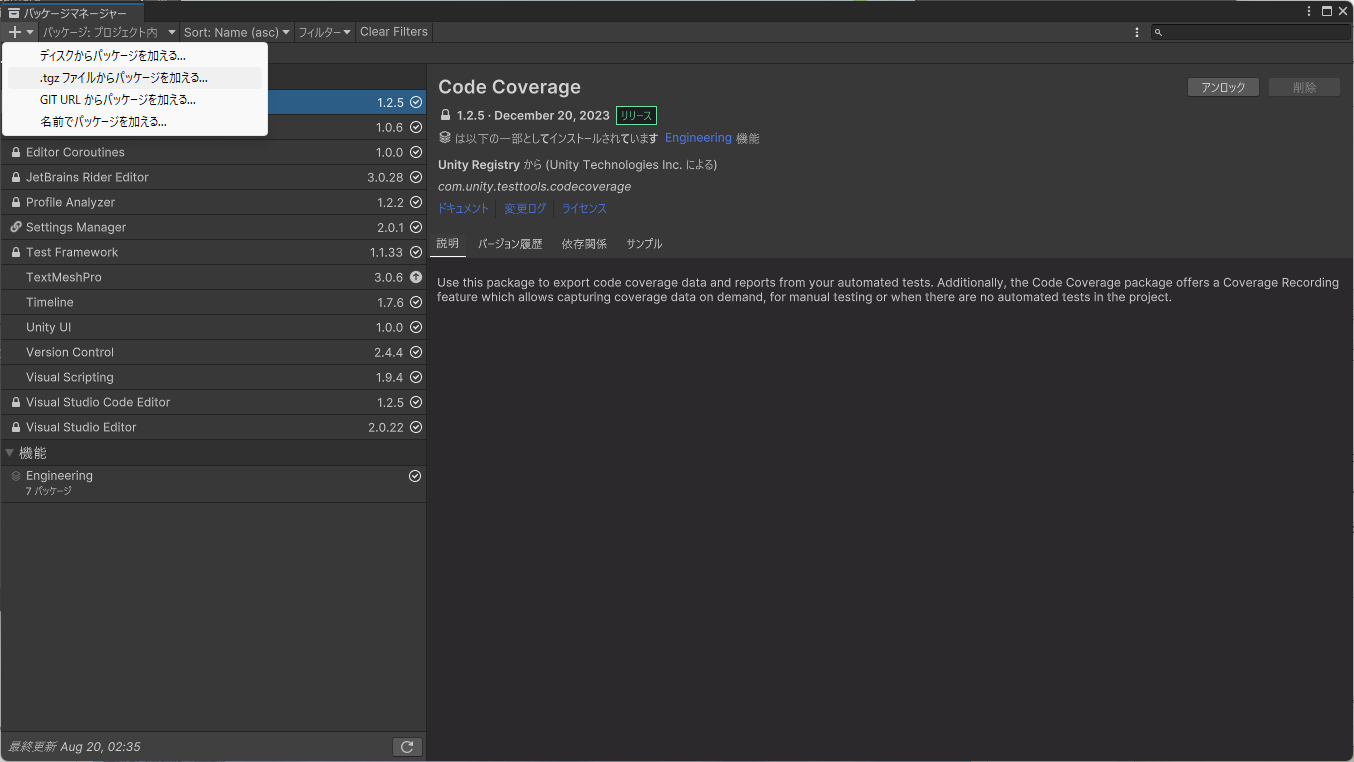Click installed checkmark on Visual Scripting row

pos(416,377)
